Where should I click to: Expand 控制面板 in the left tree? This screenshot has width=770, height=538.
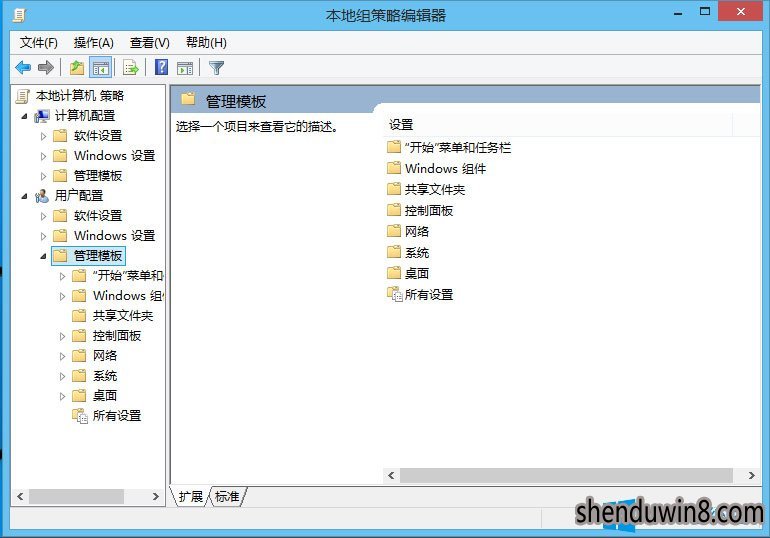coord(62,336)
